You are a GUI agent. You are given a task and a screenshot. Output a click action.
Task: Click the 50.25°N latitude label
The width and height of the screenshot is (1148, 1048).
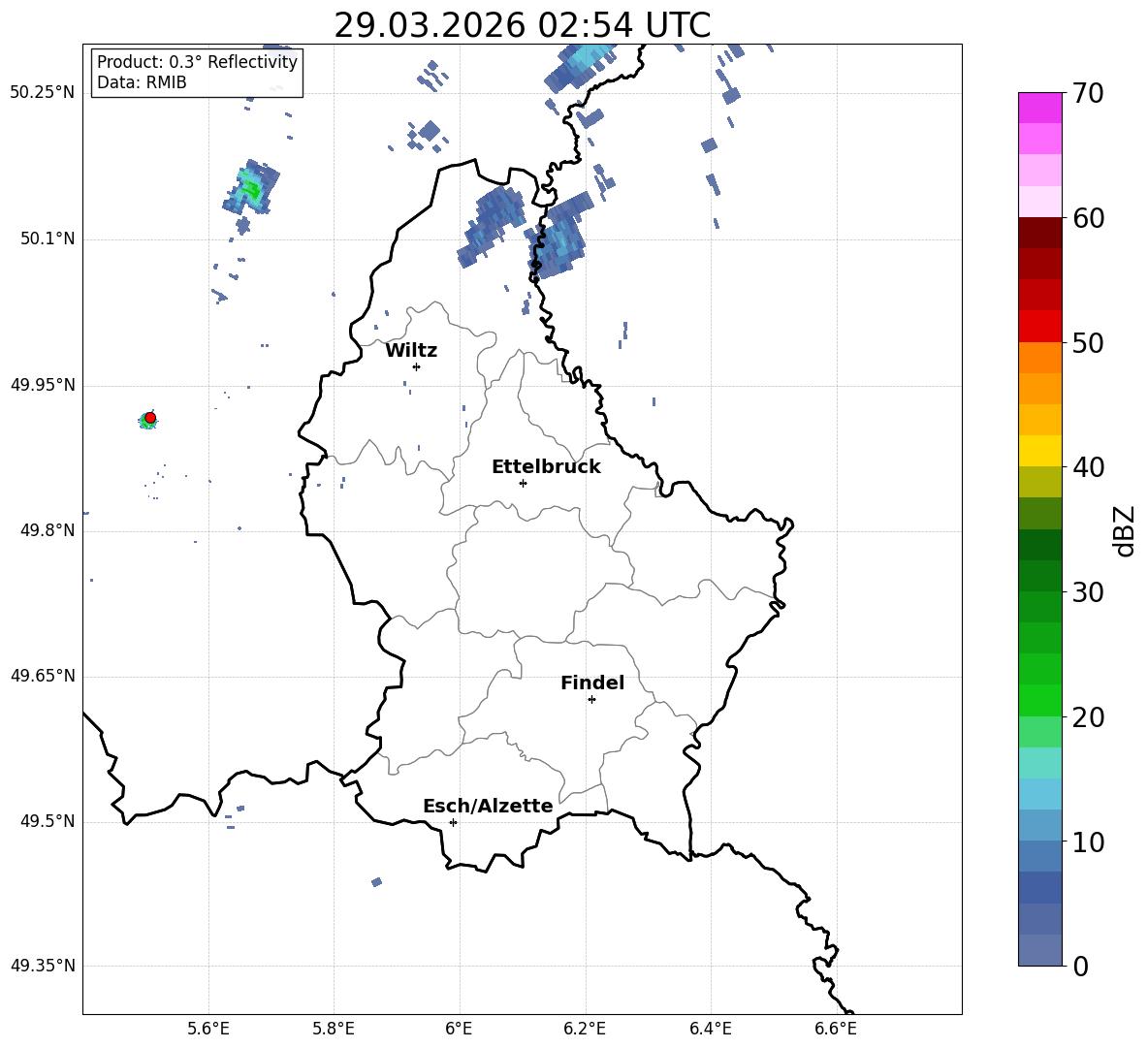[x=43, y=93]
